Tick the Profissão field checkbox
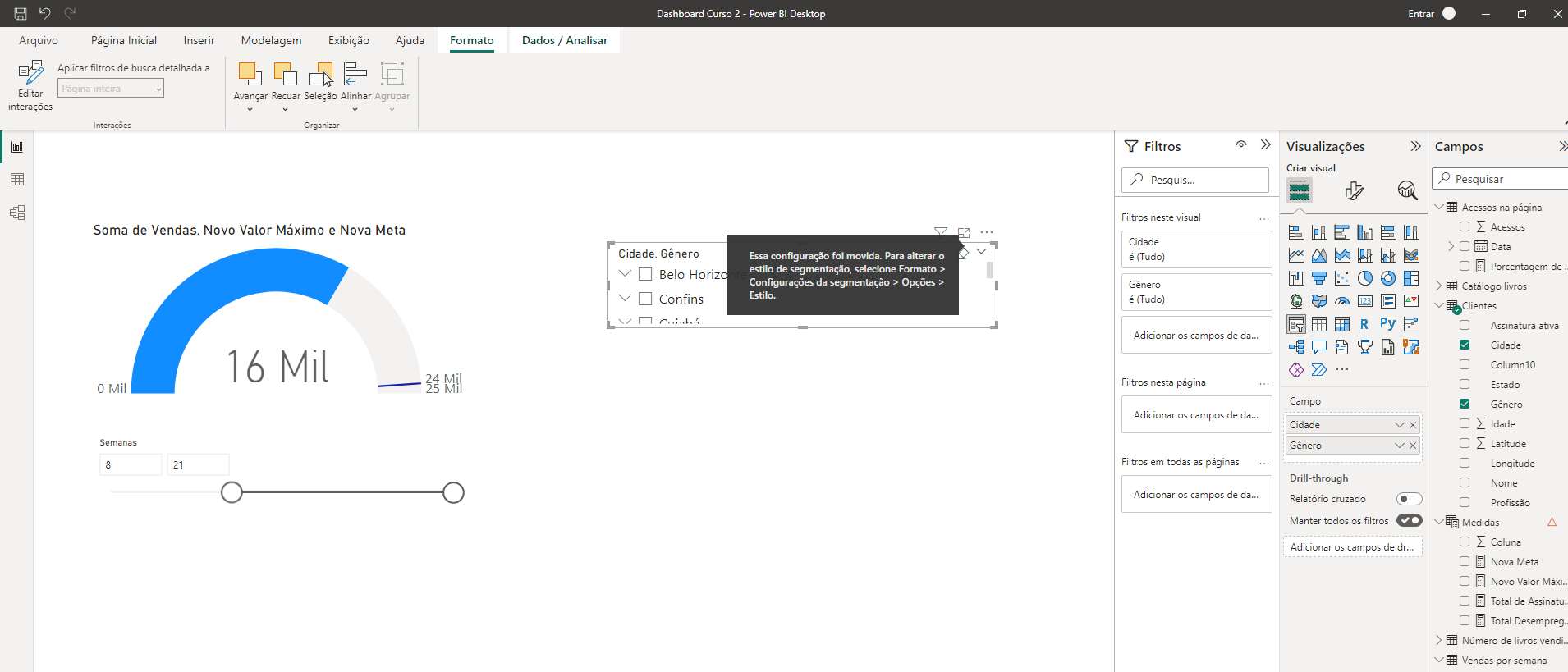This screenshot has height=672, width=1568. tap(1465, 502)
